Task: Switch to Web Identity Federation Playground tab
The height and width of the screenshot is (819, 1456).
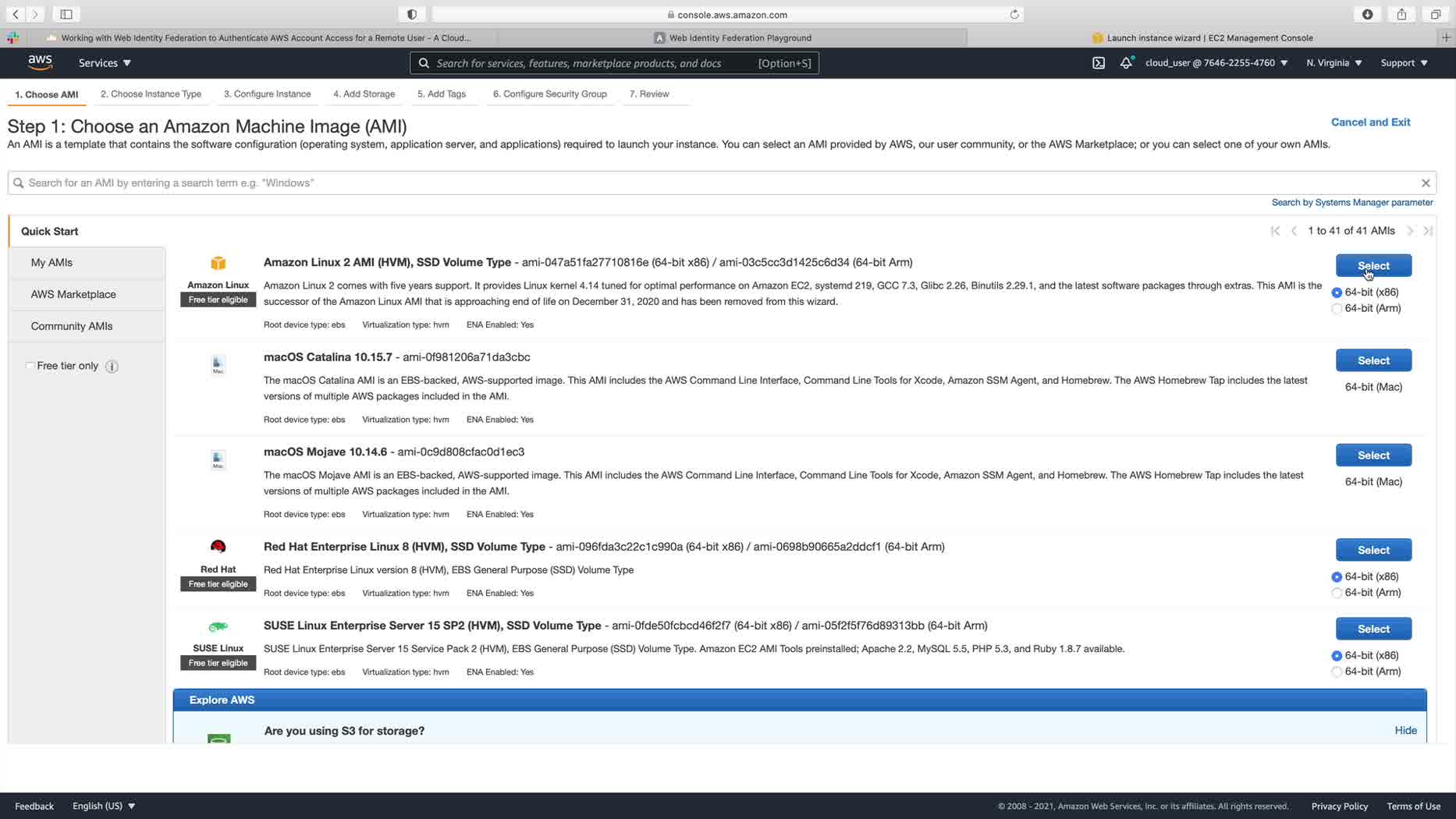Action: coord(732,37)
